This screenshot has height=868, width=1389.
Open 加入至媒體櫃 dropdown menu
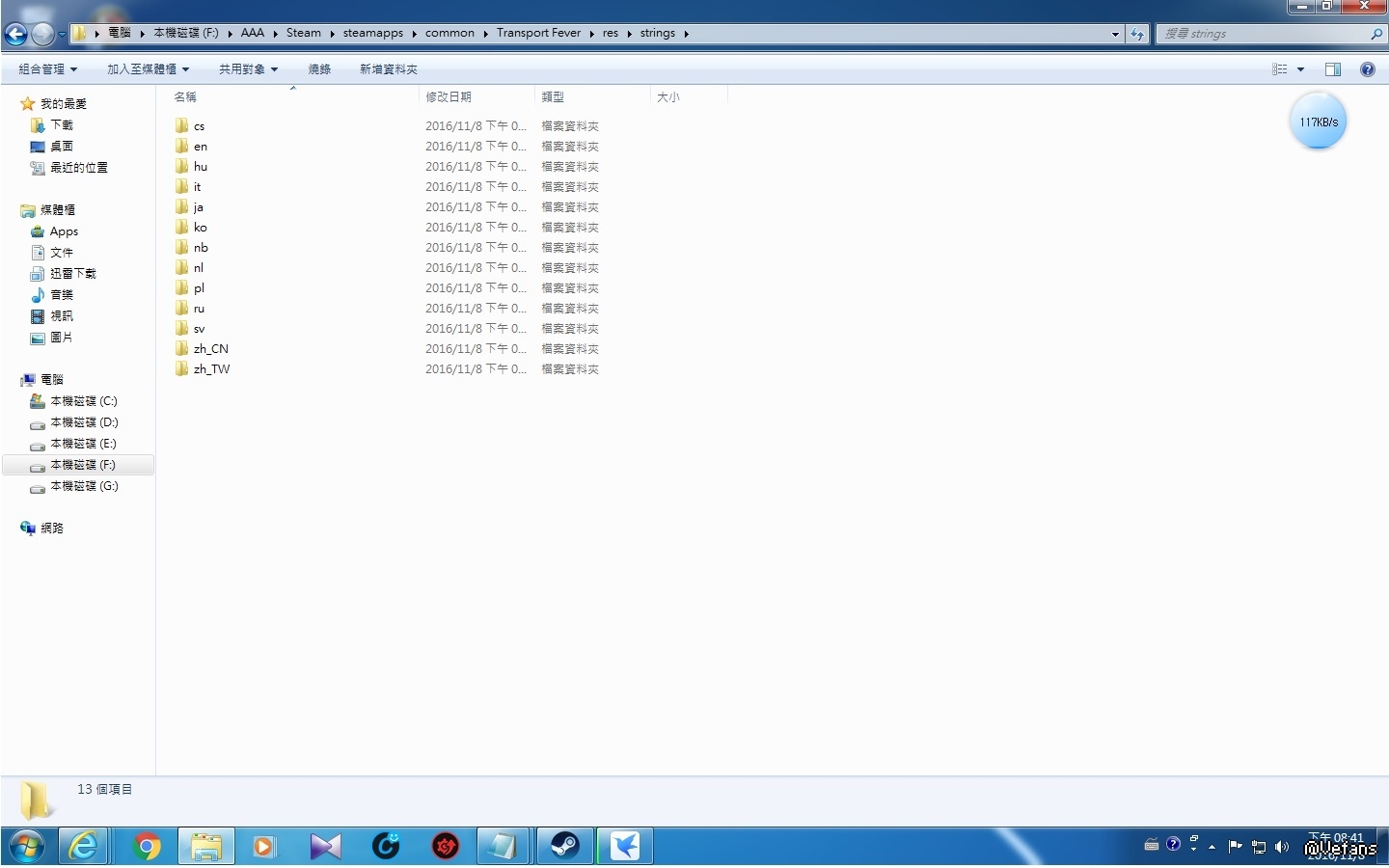click(x=148, y=69)
